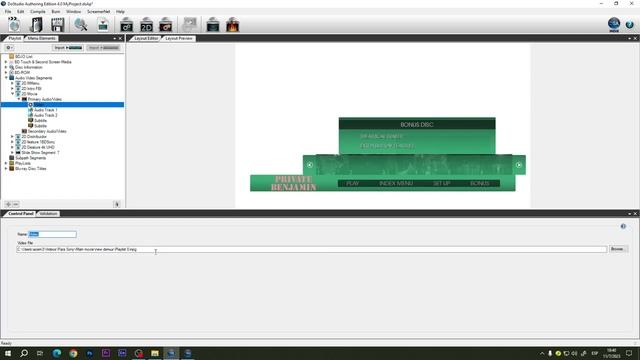Save project with the floppy disk icon

tap(58, 24)
